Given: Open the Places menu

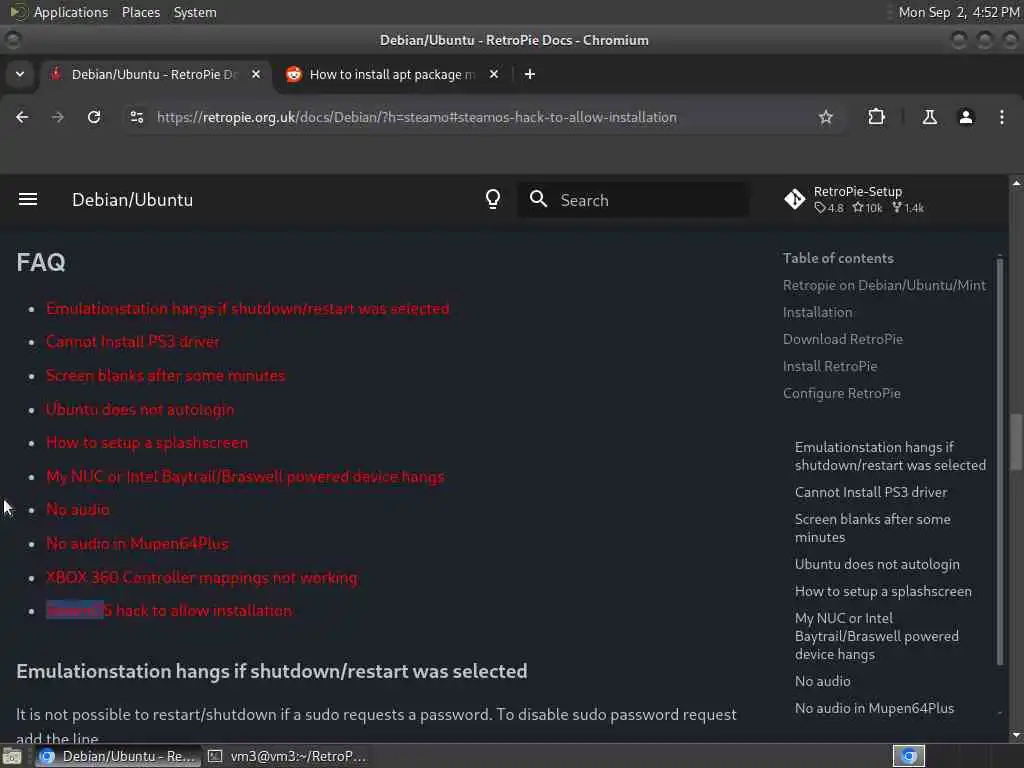Looking at the screenshot, I should 140,12.
